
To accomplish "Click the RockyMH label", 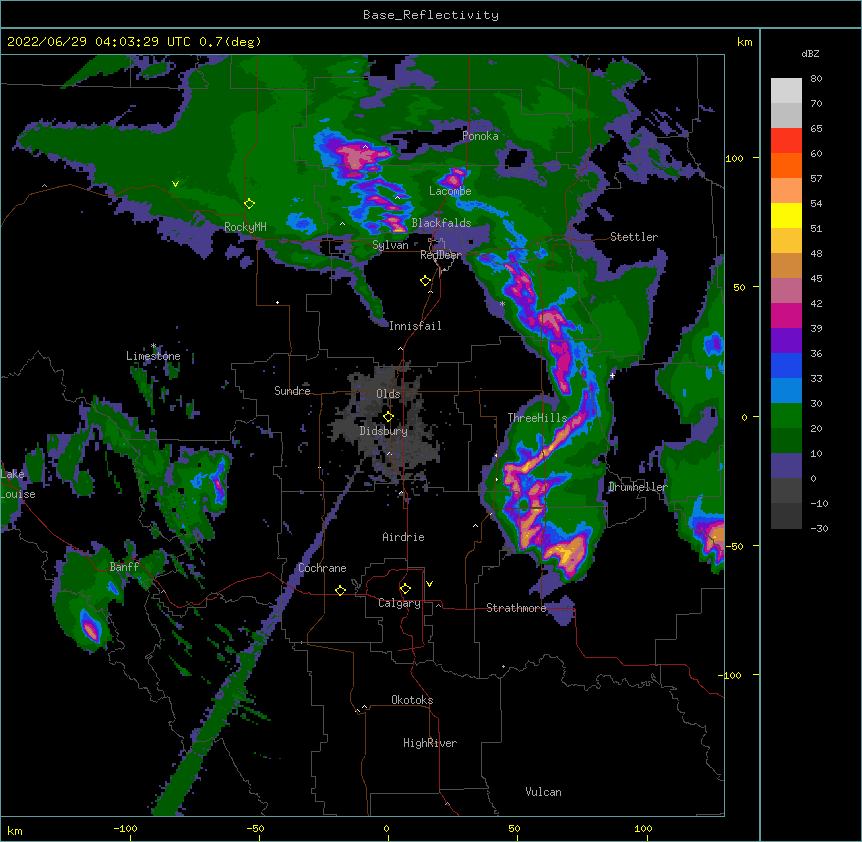I will coord(245,226).
